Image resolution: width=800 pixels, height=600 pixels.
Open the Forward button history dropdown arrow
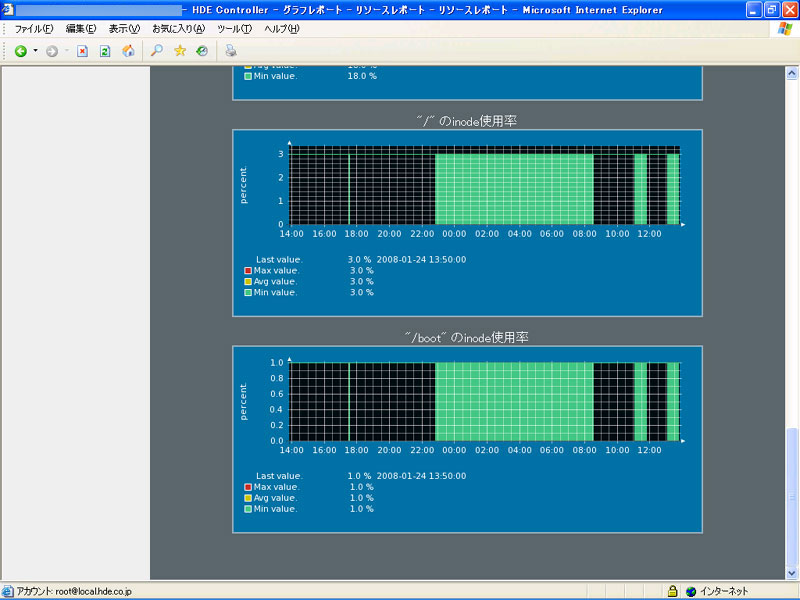coord(66,51)
